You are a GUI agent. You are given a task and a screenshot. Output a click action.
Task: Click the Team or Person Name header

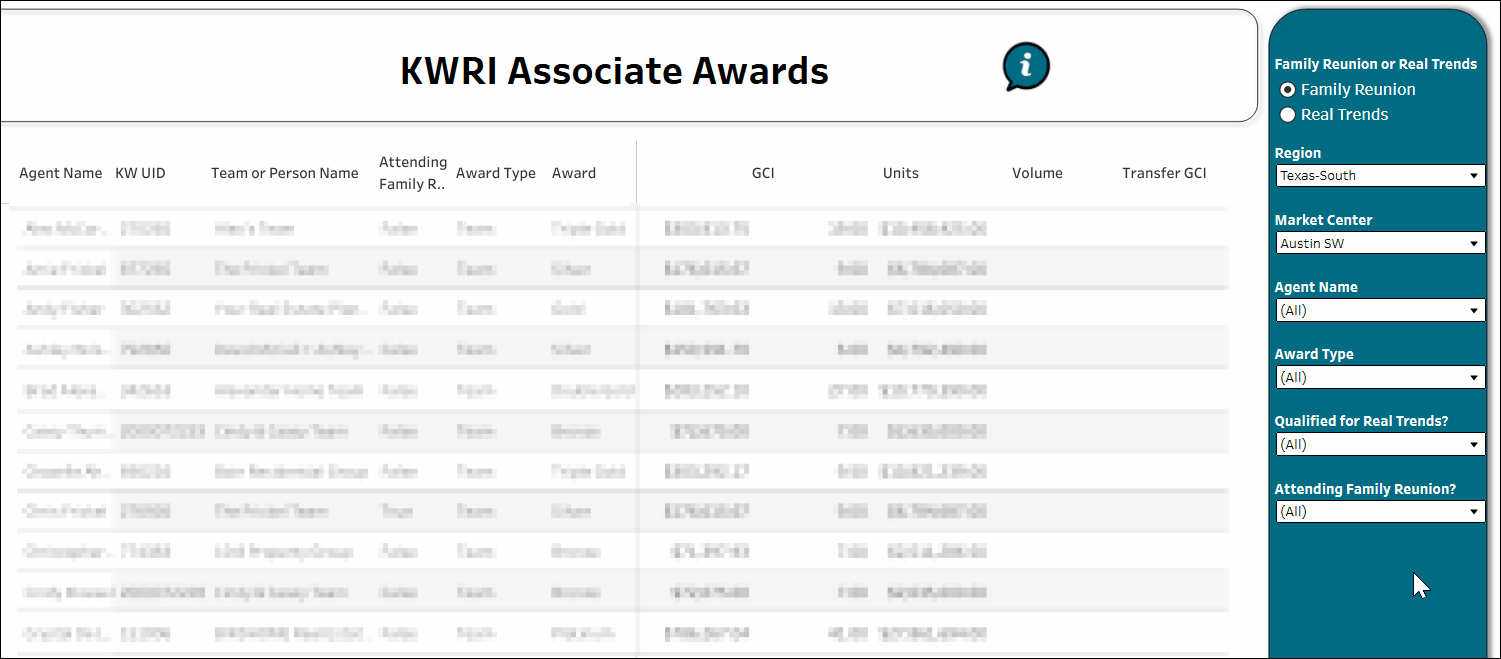(285, 173)
